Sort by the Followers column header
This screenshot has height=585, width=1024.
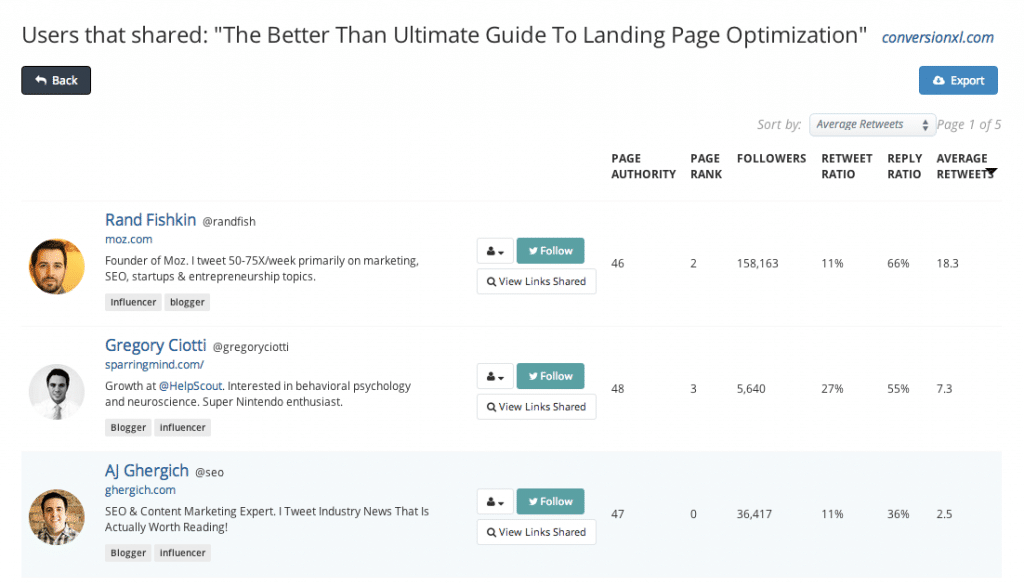[771, 158]
